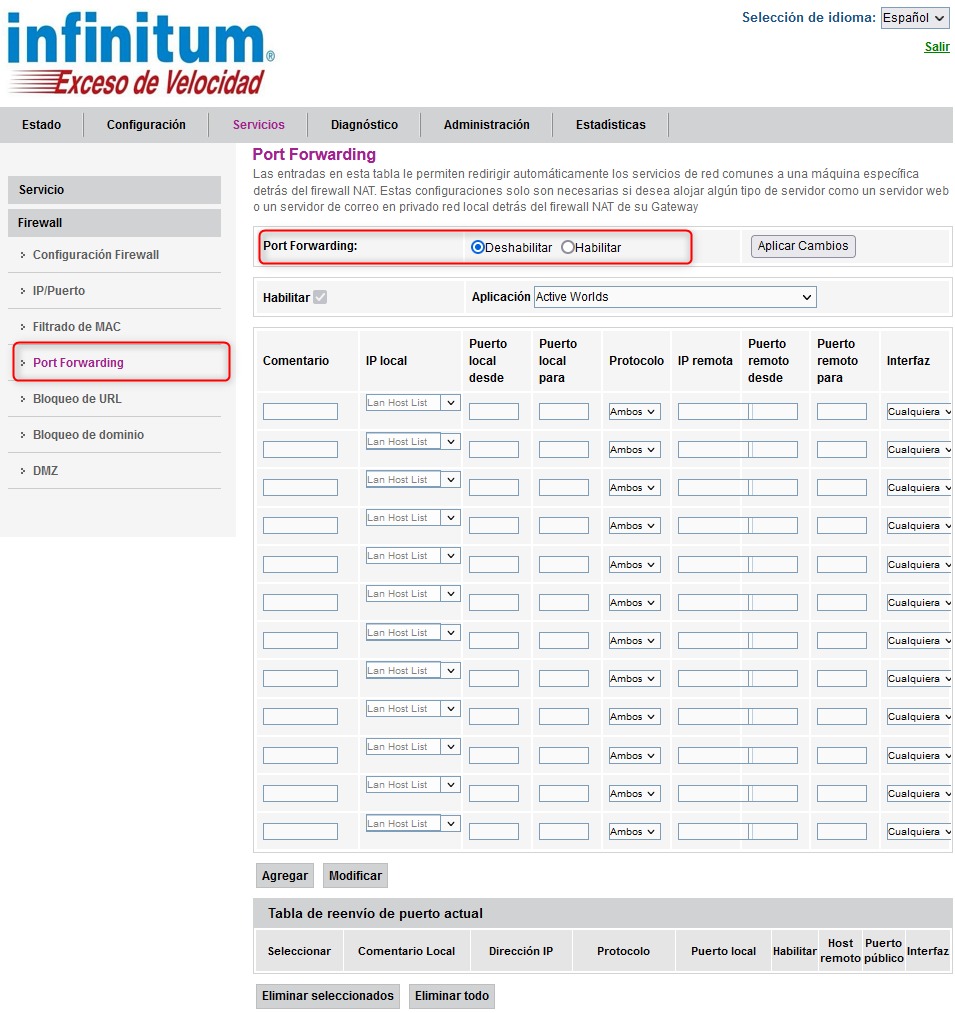Open the first Interfaz dropdown showing Cualquiera

[x=917, y=410]
